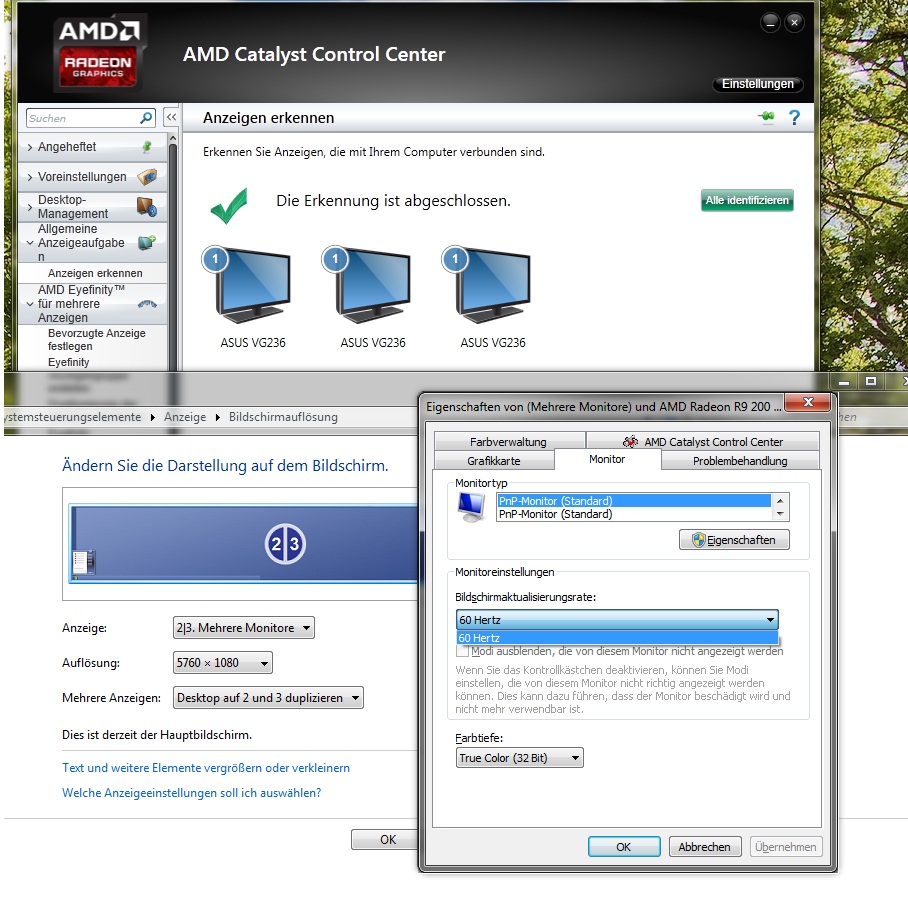Click the Voreinstellungen preset icon

coord(147,176)
